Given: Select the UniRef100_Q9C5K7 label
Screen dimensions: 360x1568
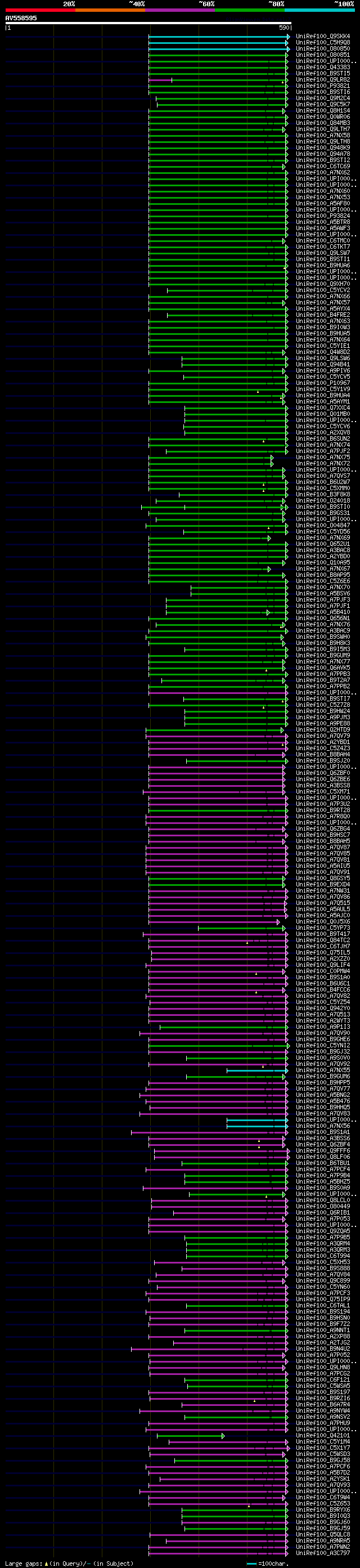Looking at the screenshot, I should coord(323,105).
